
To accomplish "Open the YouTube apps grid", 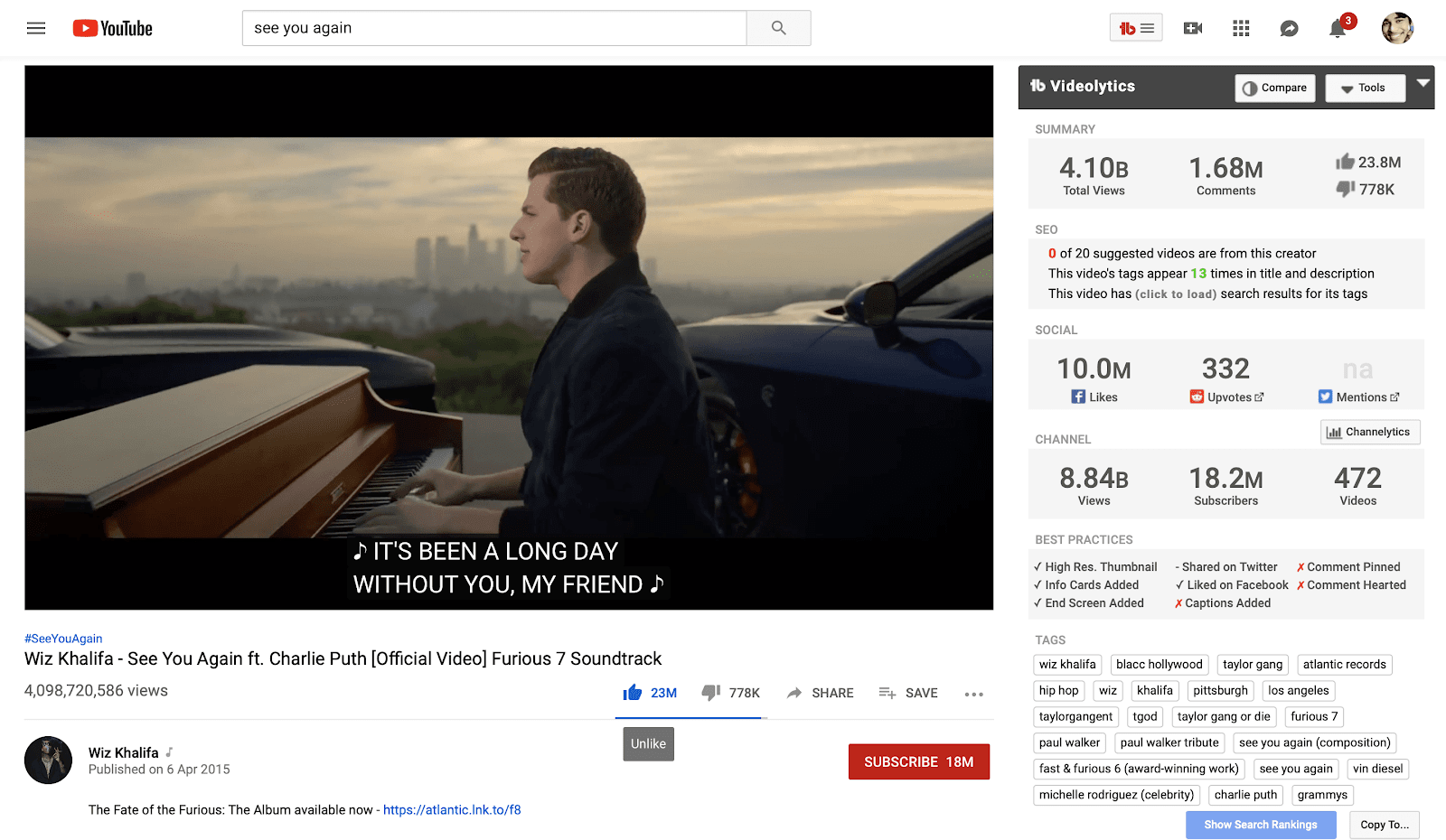I will 1241,28.
